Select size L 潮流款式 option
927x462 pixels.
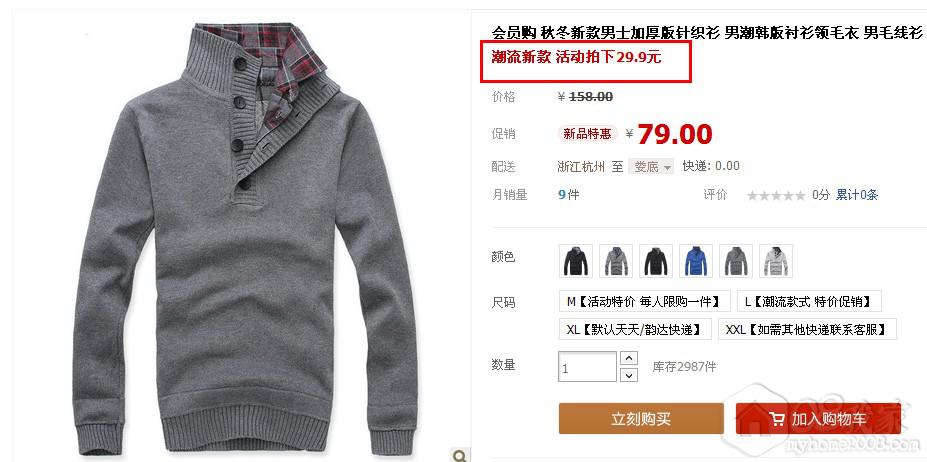(x=809, y=301)
